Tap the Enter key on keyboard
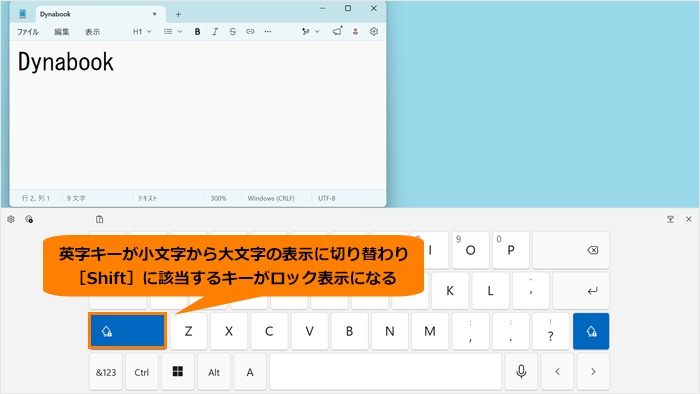This screenshot has height=394, width=700. tap(581, 291)
